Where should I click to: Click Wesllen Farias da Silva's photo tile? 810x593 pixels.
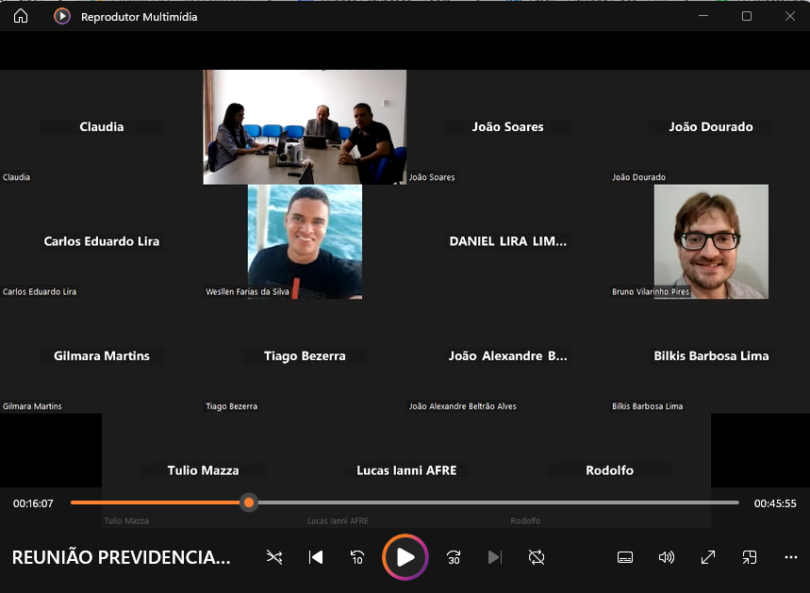point(305,242)
